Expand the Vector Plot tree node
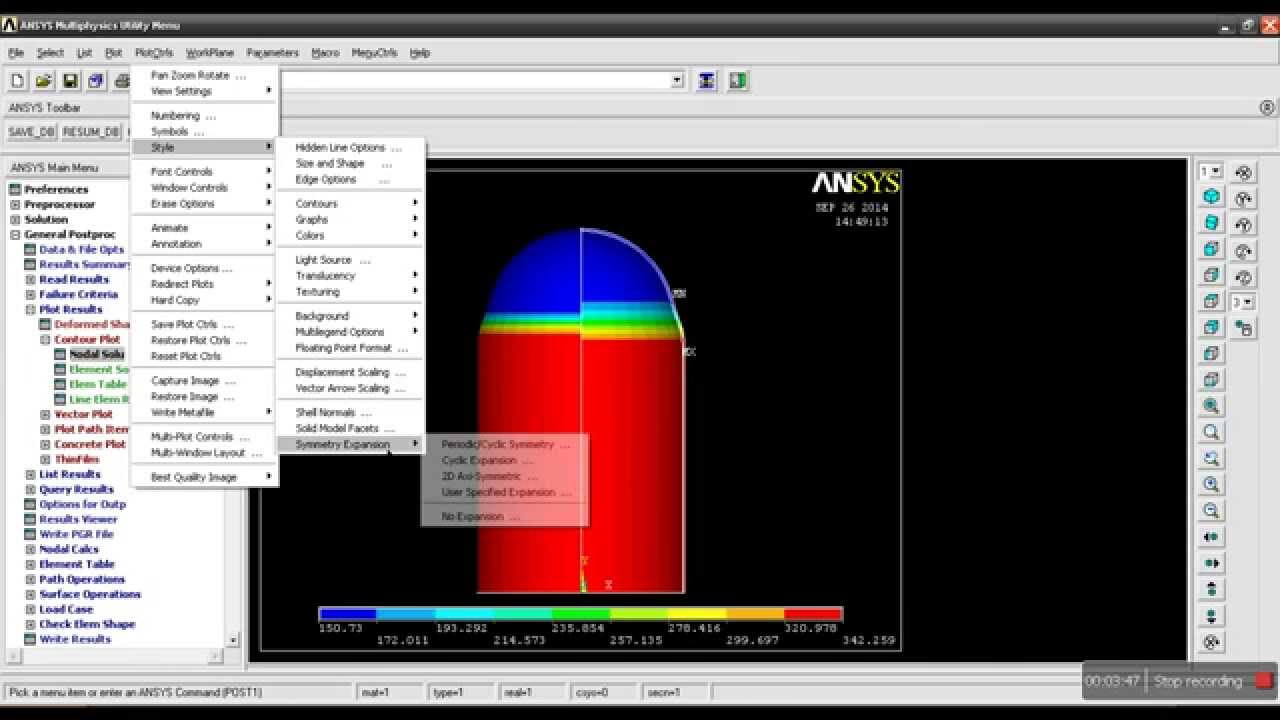Viewport: 1280px width, 720px height. [x=45, y=414]
